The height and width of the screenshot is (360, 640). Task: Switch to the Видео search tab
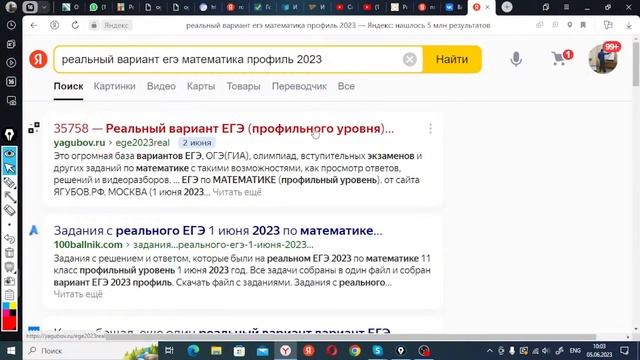coord(161,86)
